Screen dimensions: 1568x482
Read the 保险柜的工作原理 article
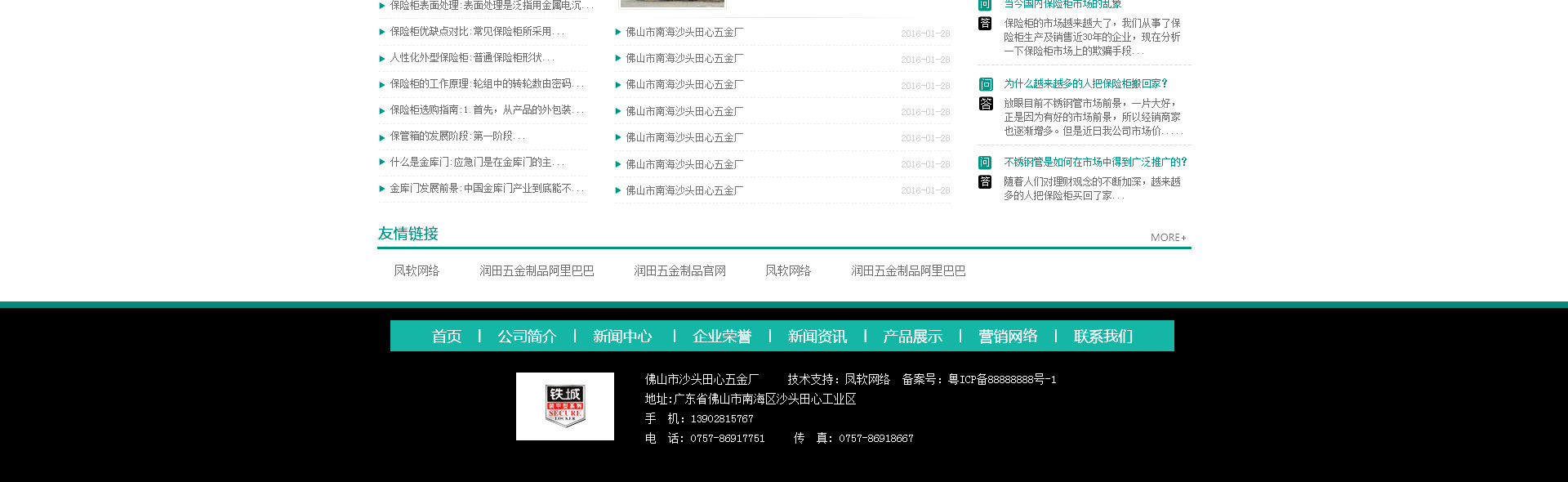[x=487, y=84]
